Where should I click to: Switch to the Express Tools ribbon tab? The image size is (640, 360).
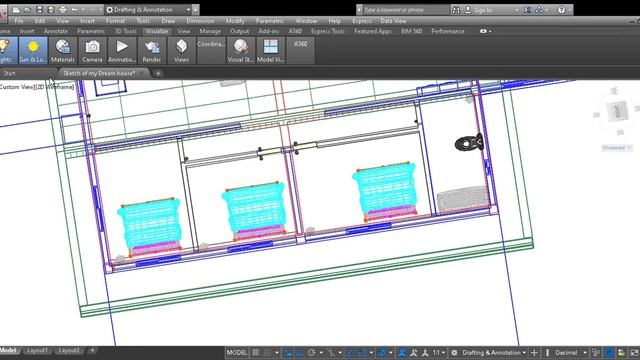(328, 31)
